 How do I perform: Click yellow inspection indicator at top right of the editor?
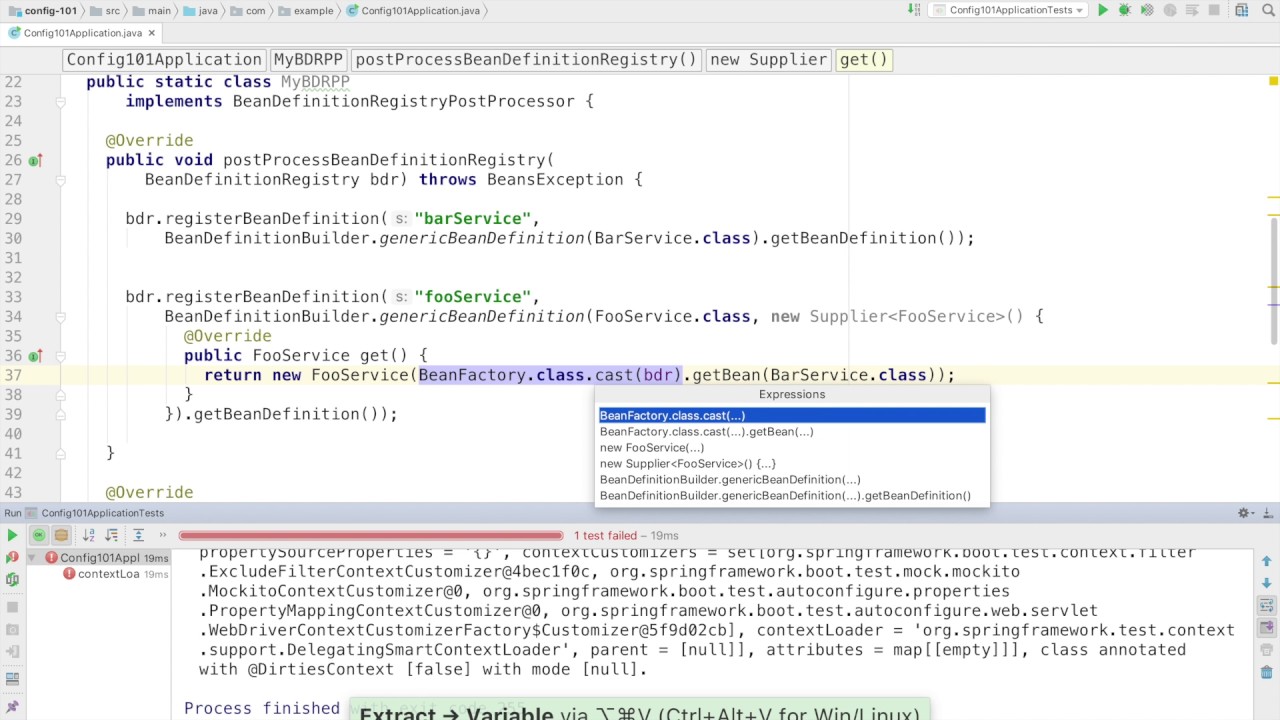tap(1273, 81)
